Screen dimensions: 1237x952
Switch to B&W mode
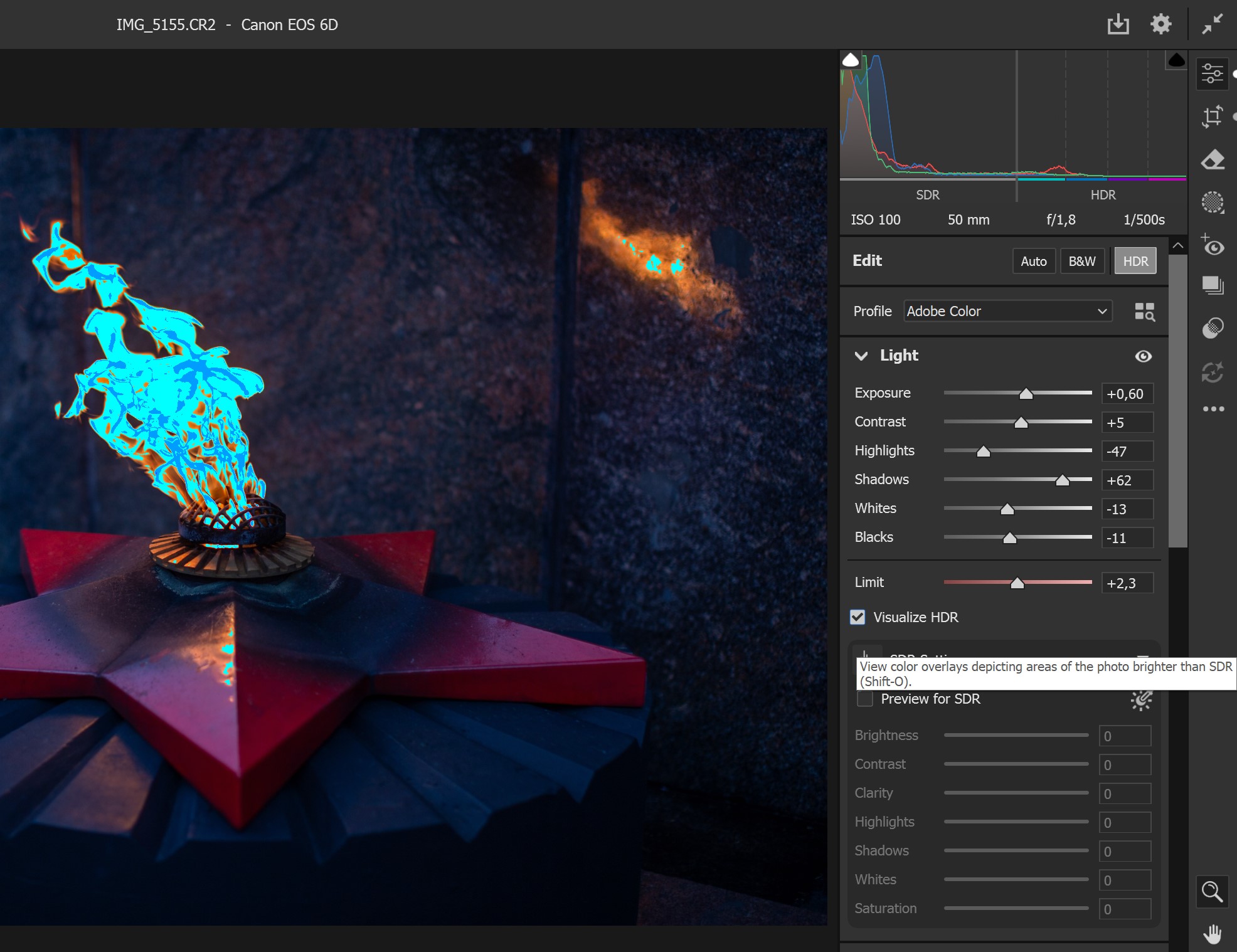(x=1081, y=261)
